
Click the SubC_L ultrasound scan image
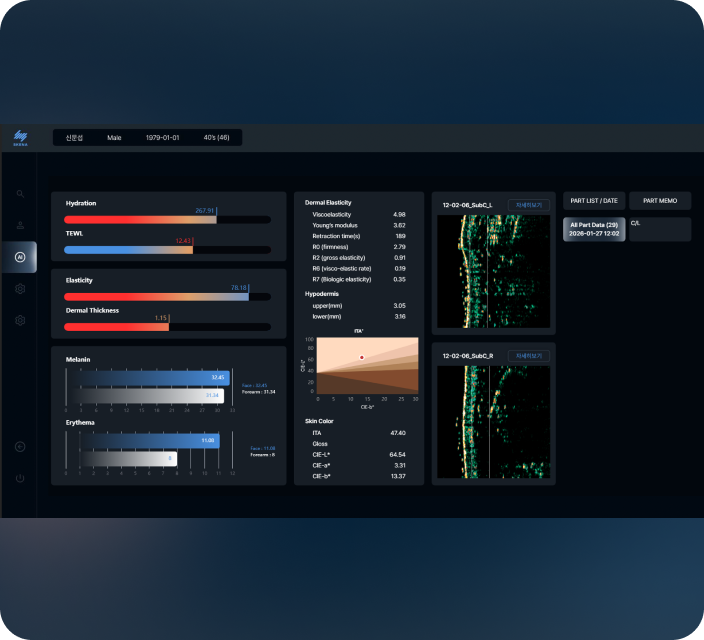(493, 270)
